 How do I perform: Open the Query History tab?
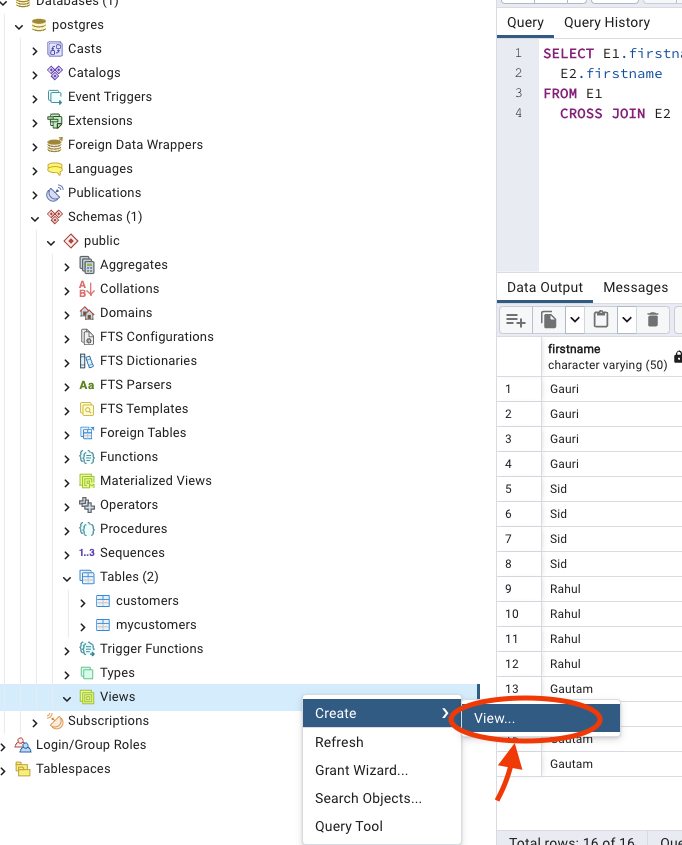[x=606, y=22]
